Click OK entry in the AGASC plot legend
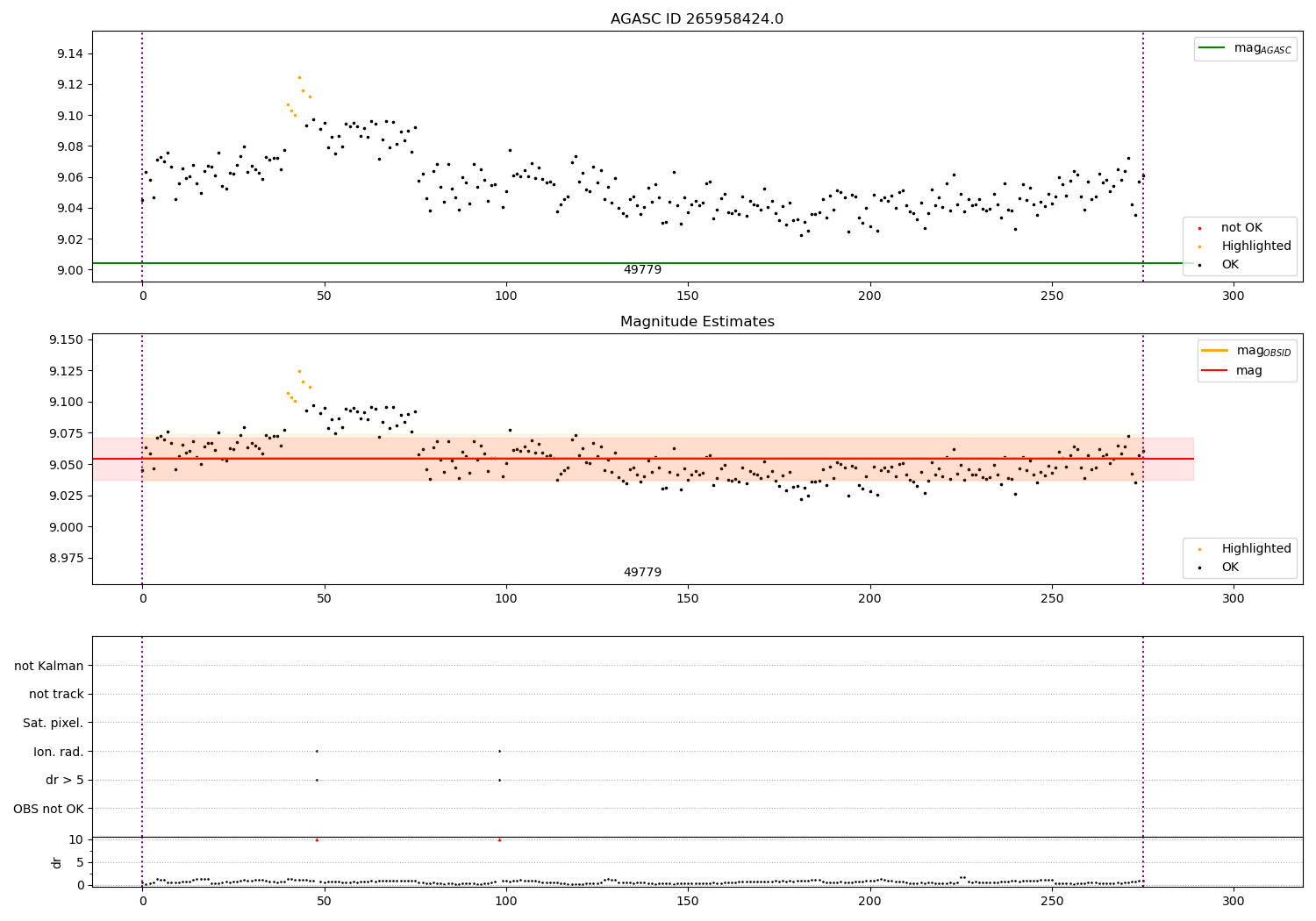1316x921 pixels. click(1219, 265)
